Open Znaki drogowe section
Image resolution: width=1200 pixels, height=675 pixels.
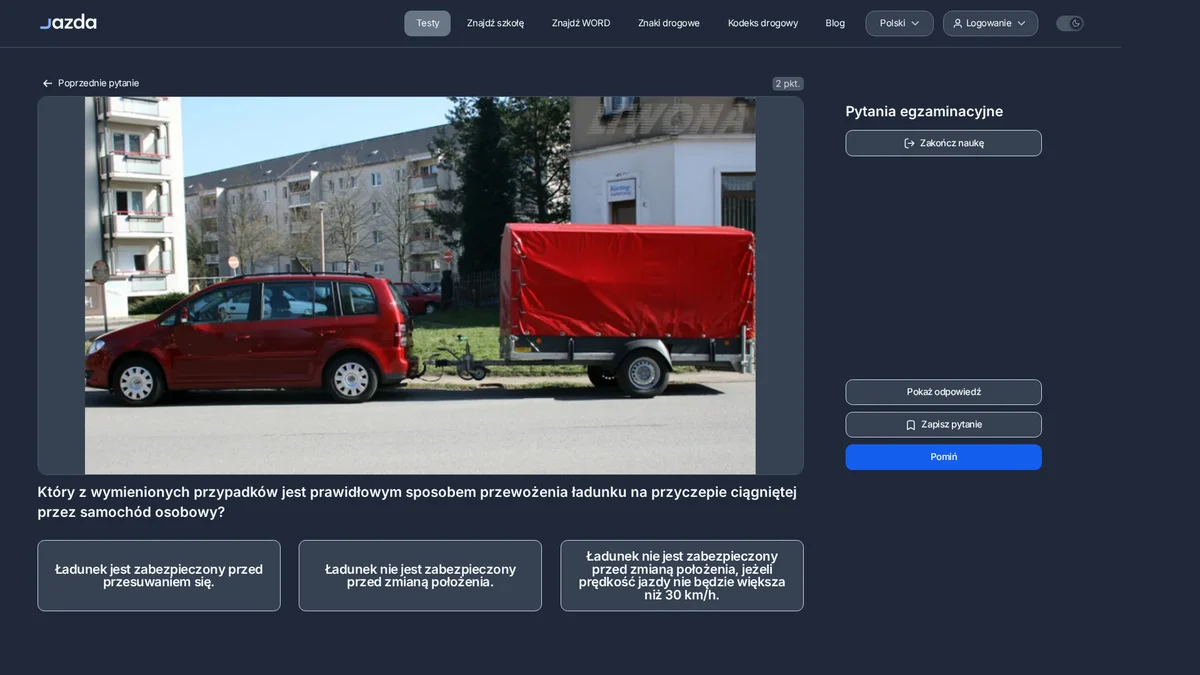(669, 23)
